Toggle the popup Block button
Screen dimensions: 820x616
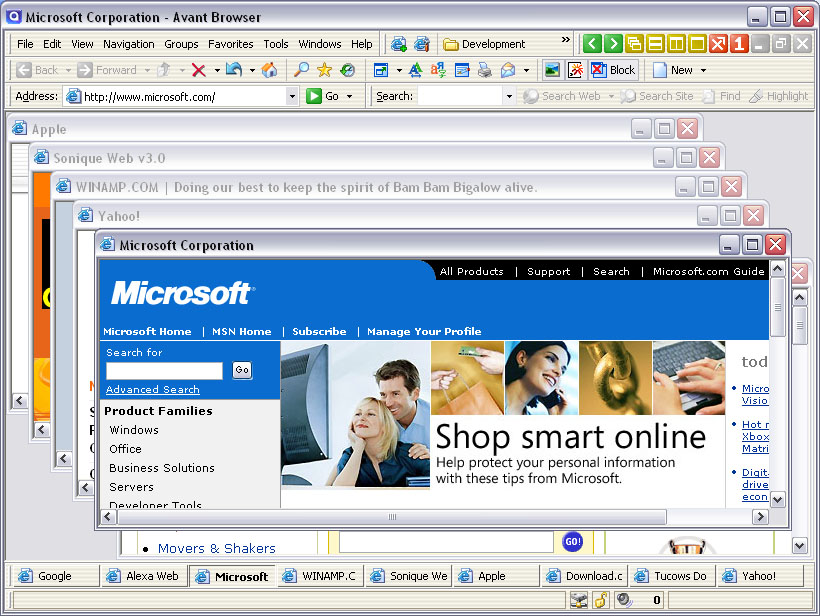coord(613,70)
